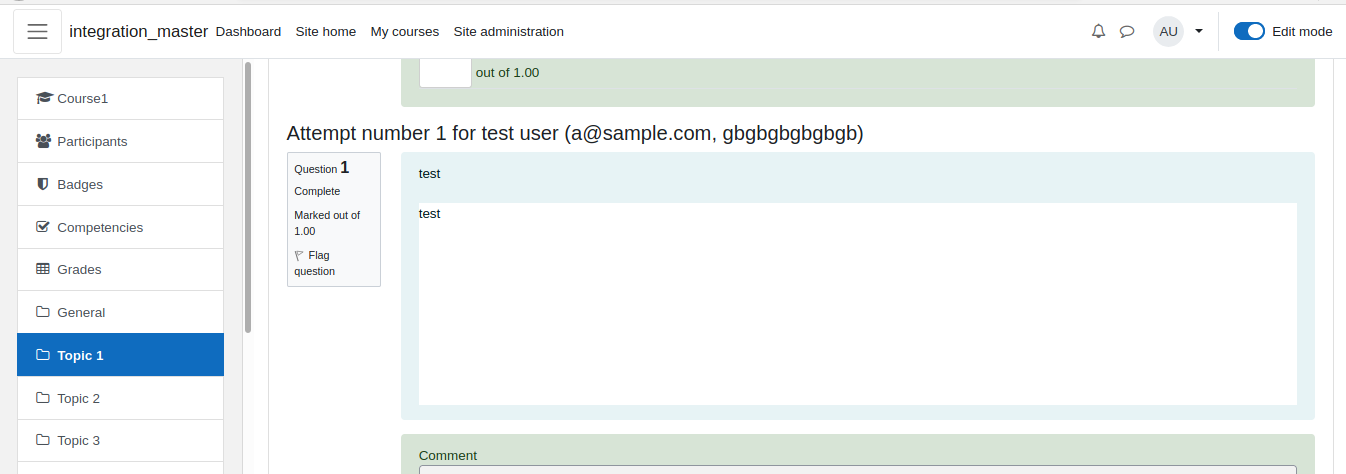Click the sidebar vertical scrollbar
The width and height of the screenshot is (1346, 474).
[248, 196]
